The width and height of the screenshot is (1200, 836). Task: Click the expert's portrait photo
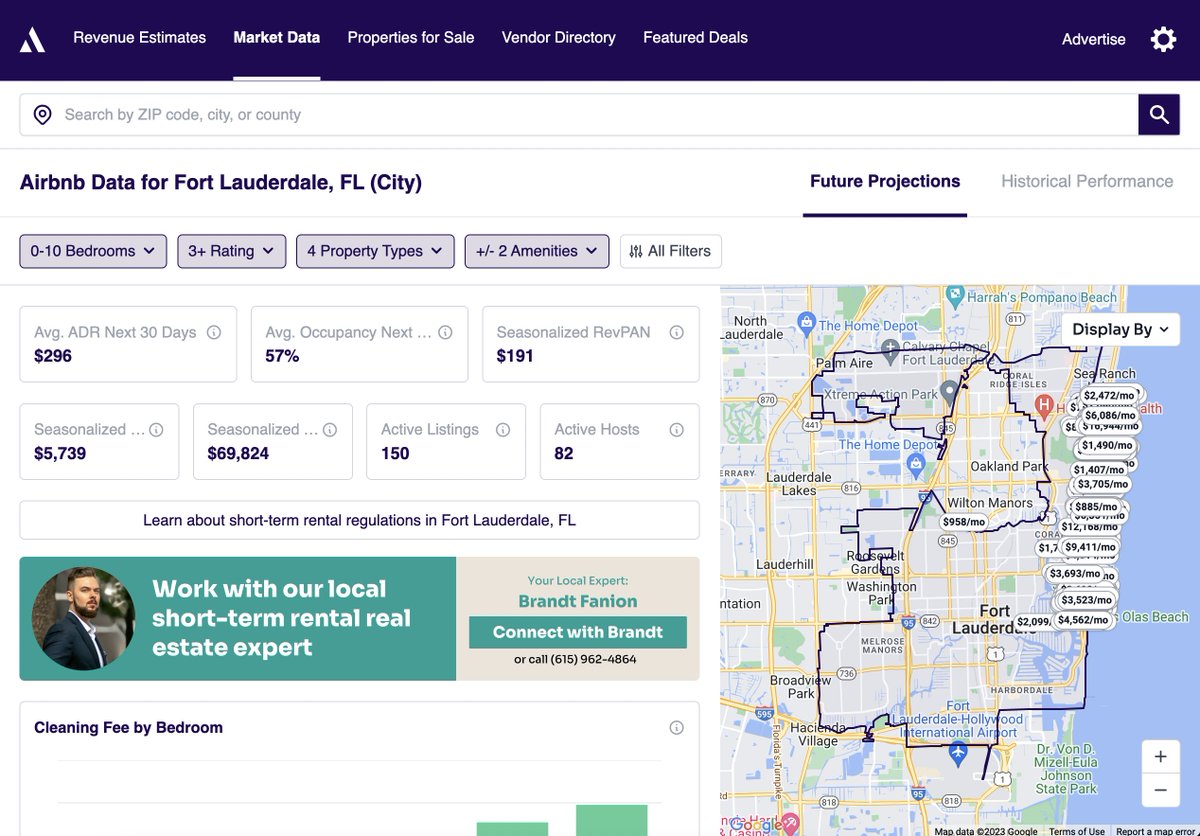83,619
